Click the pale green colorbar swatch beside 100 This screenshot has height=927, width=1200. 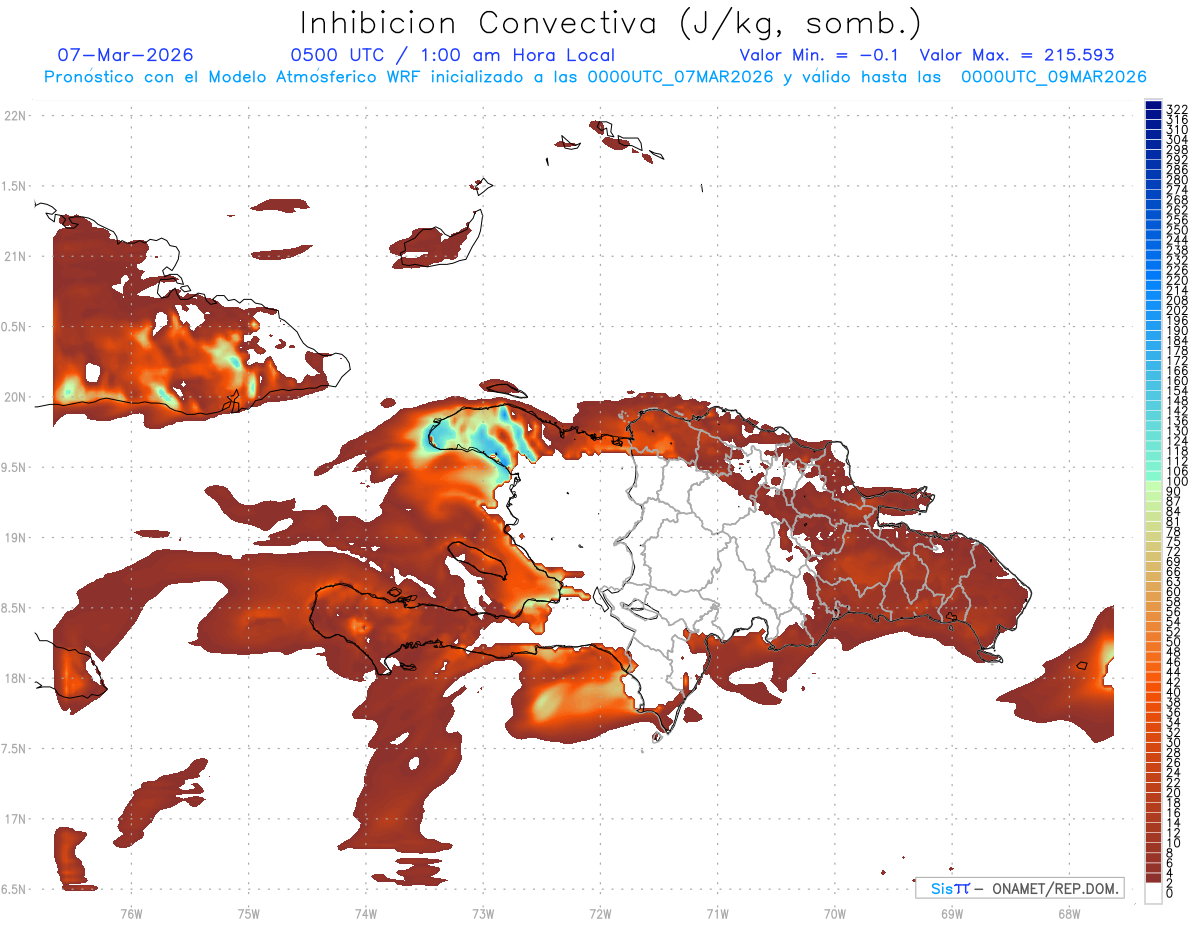(x=1153, y=488)
